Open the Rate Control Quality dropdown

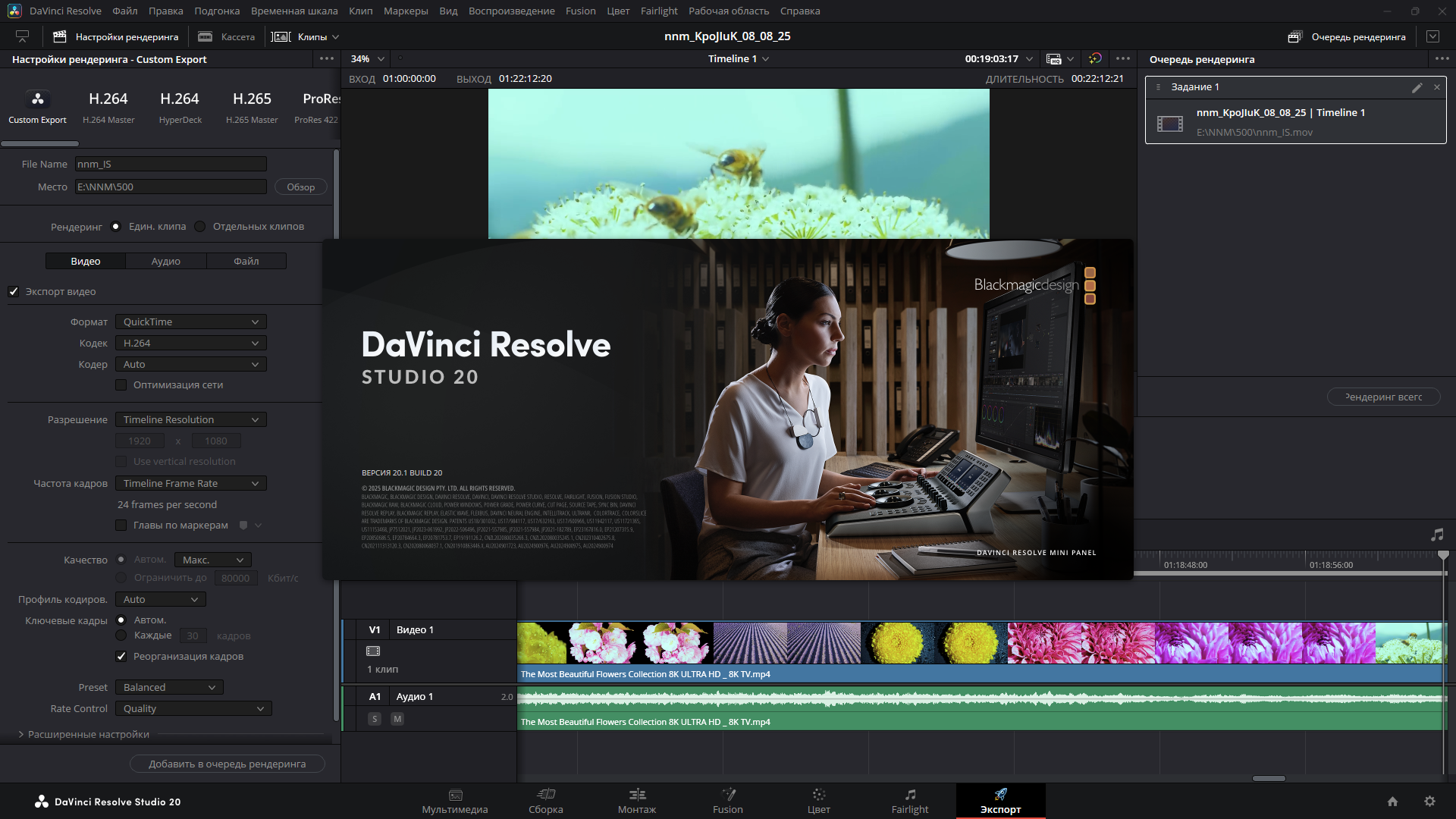[193, 708]
